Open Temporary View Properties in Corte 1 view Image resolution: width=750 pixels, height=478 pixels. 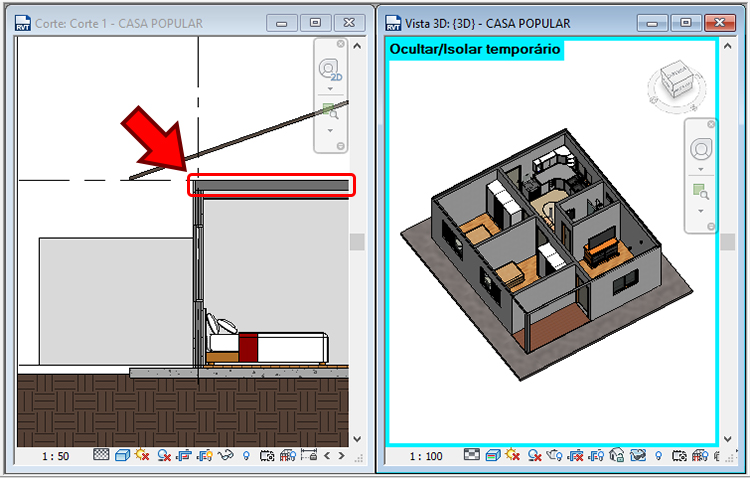pyautogui.click(x=267, y=456)
